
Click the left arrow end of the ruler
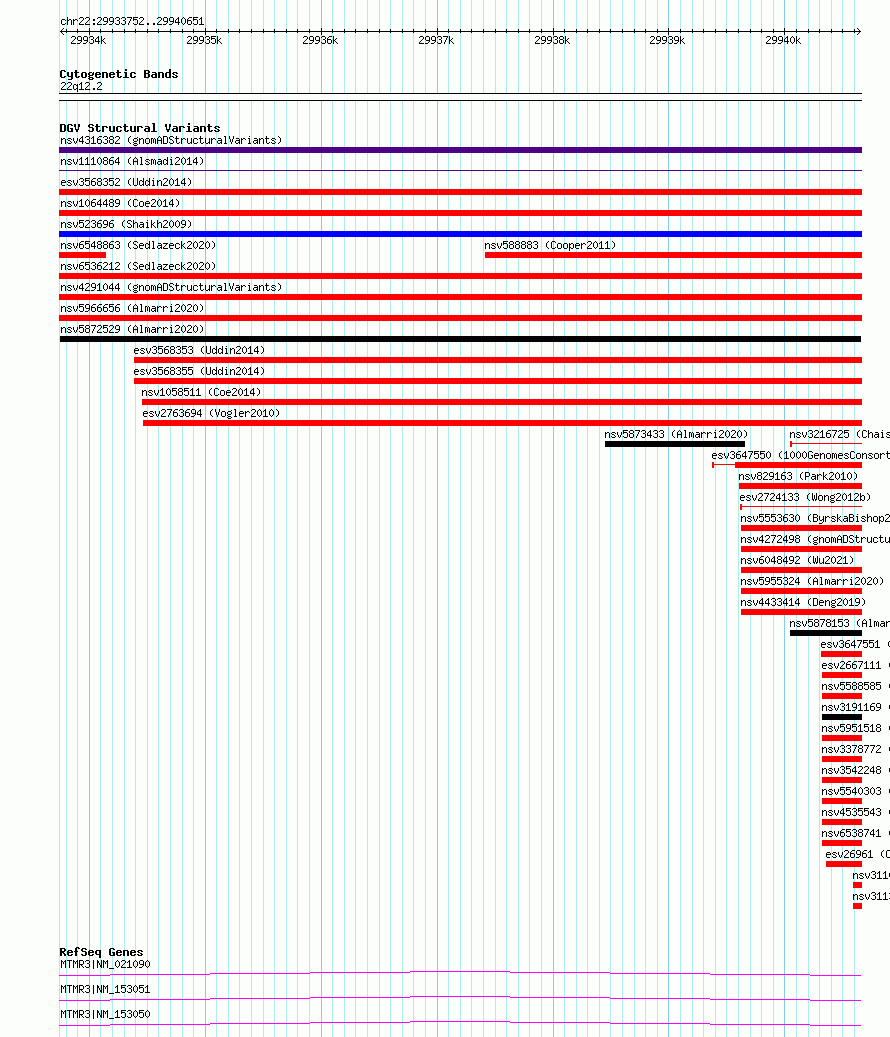(x=63, y=31)
